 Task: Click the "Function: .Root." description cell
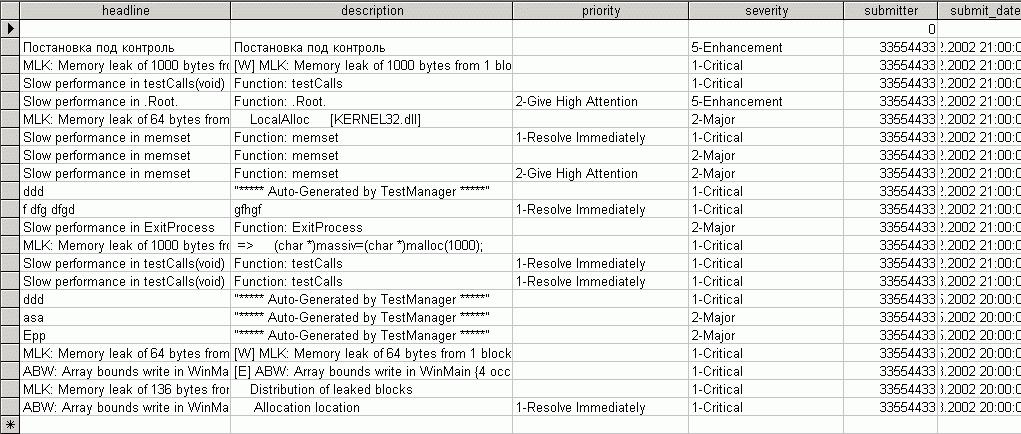click(x=371, y=101)
